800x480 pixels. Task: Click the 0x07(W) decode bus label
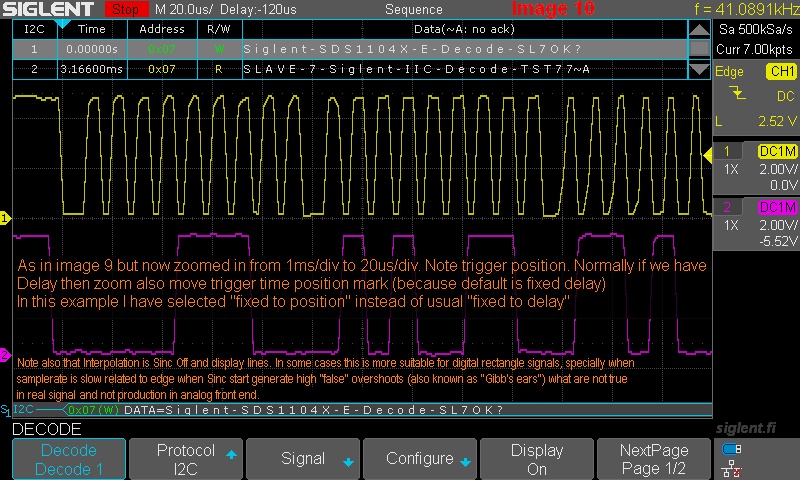(x=93, y=410)
